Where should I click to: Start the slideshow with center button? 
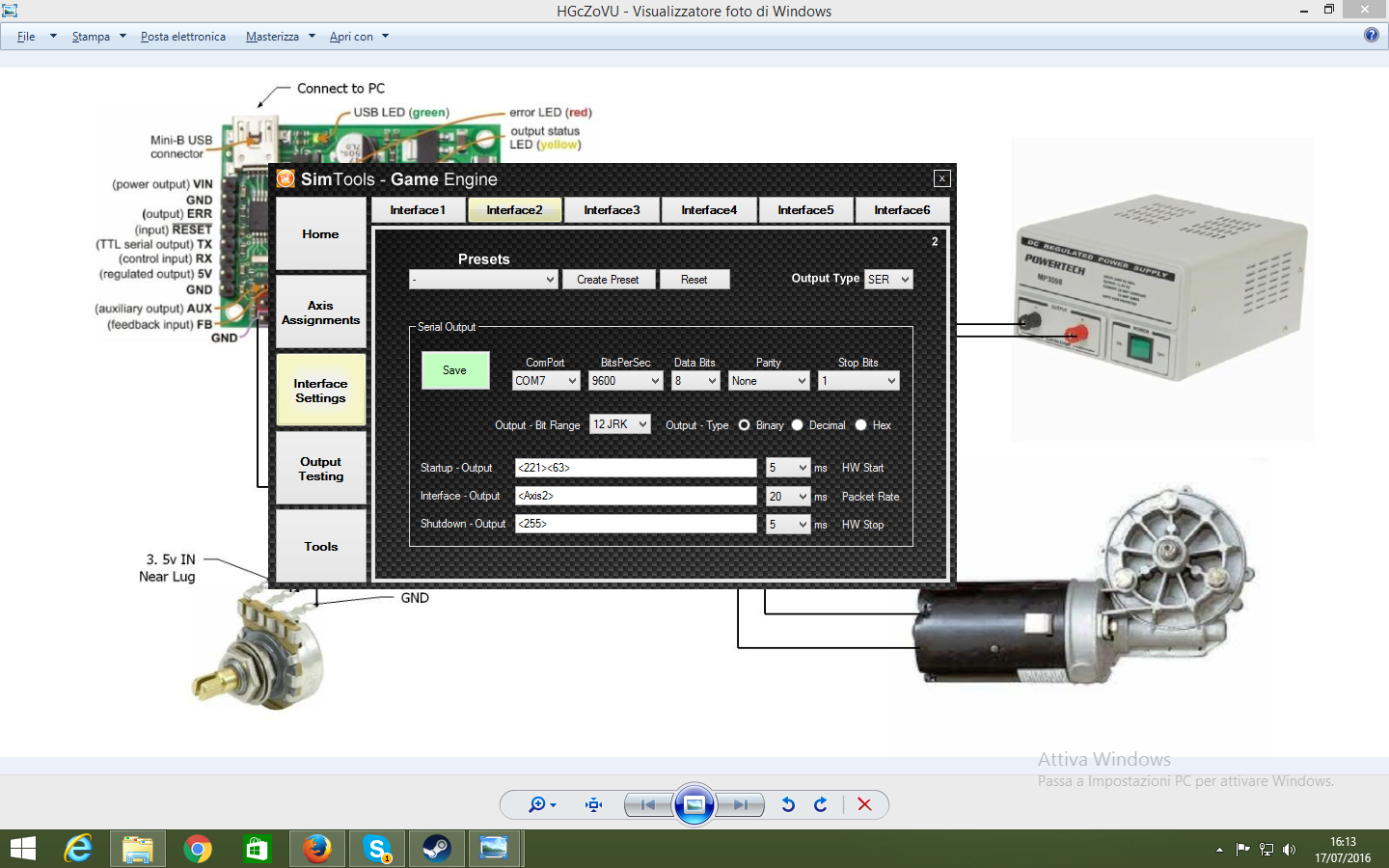(694, 804)
